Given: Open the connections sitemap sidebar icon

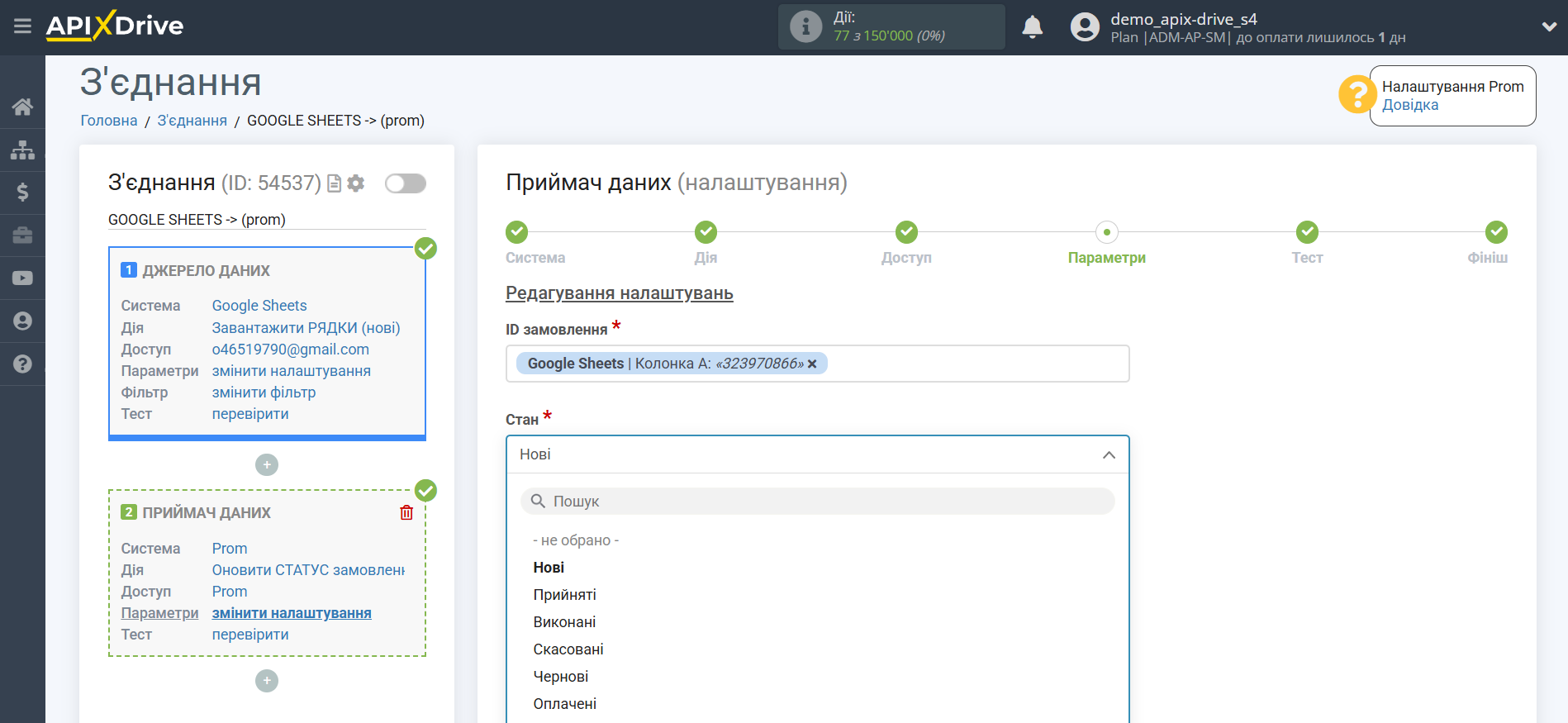Looking at the screenshot, I should (x=22, y=150).
